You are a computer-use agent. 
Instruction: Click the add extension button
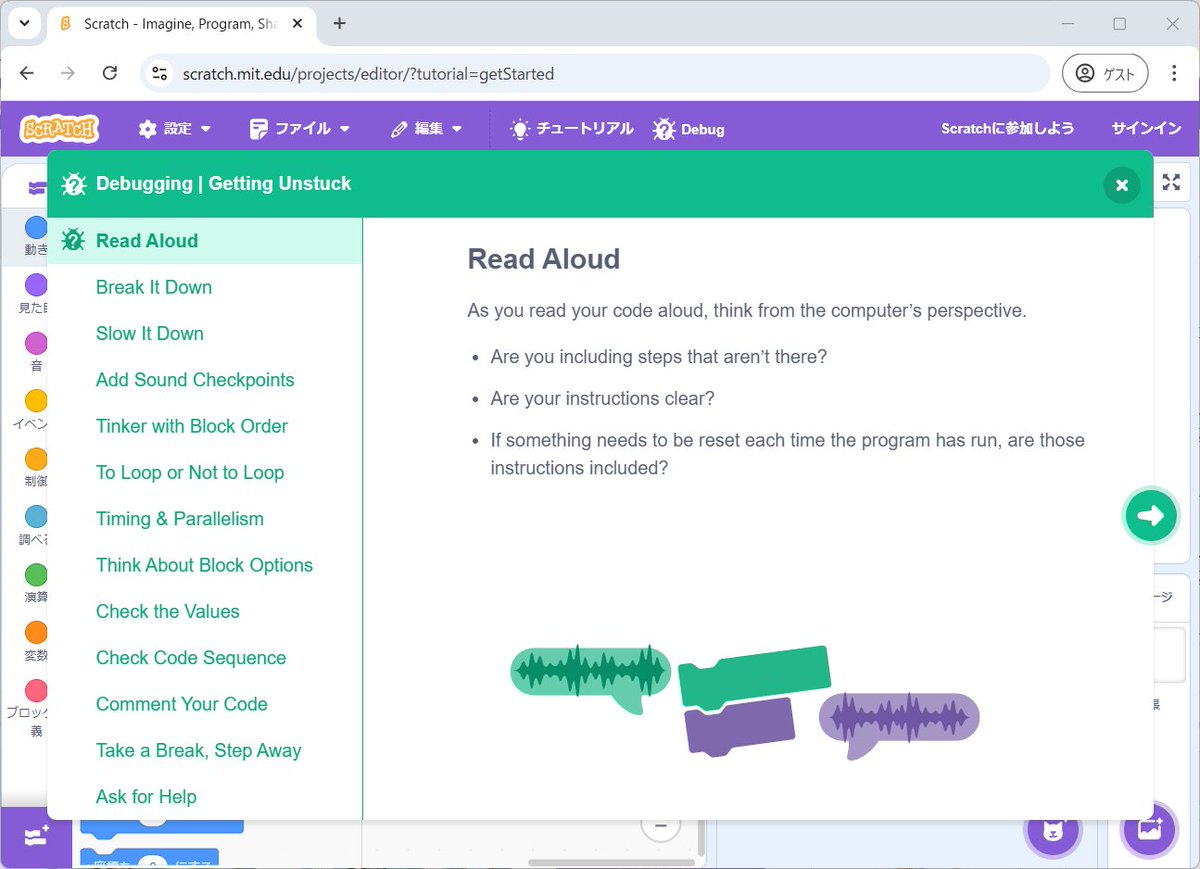(35, 836)
